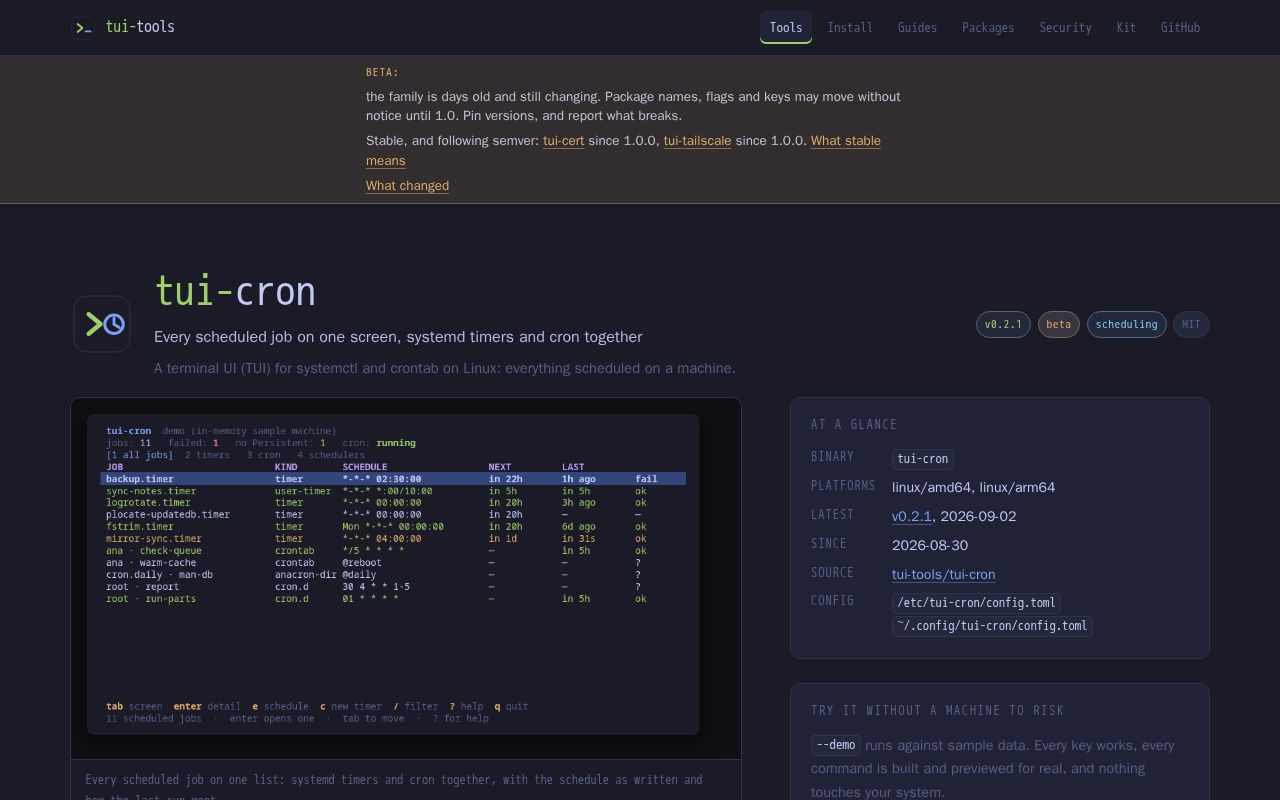The height and width of the screenshot is (800, 1280).
Task: Click the BETA: label in banner
Action: (382, 73)
